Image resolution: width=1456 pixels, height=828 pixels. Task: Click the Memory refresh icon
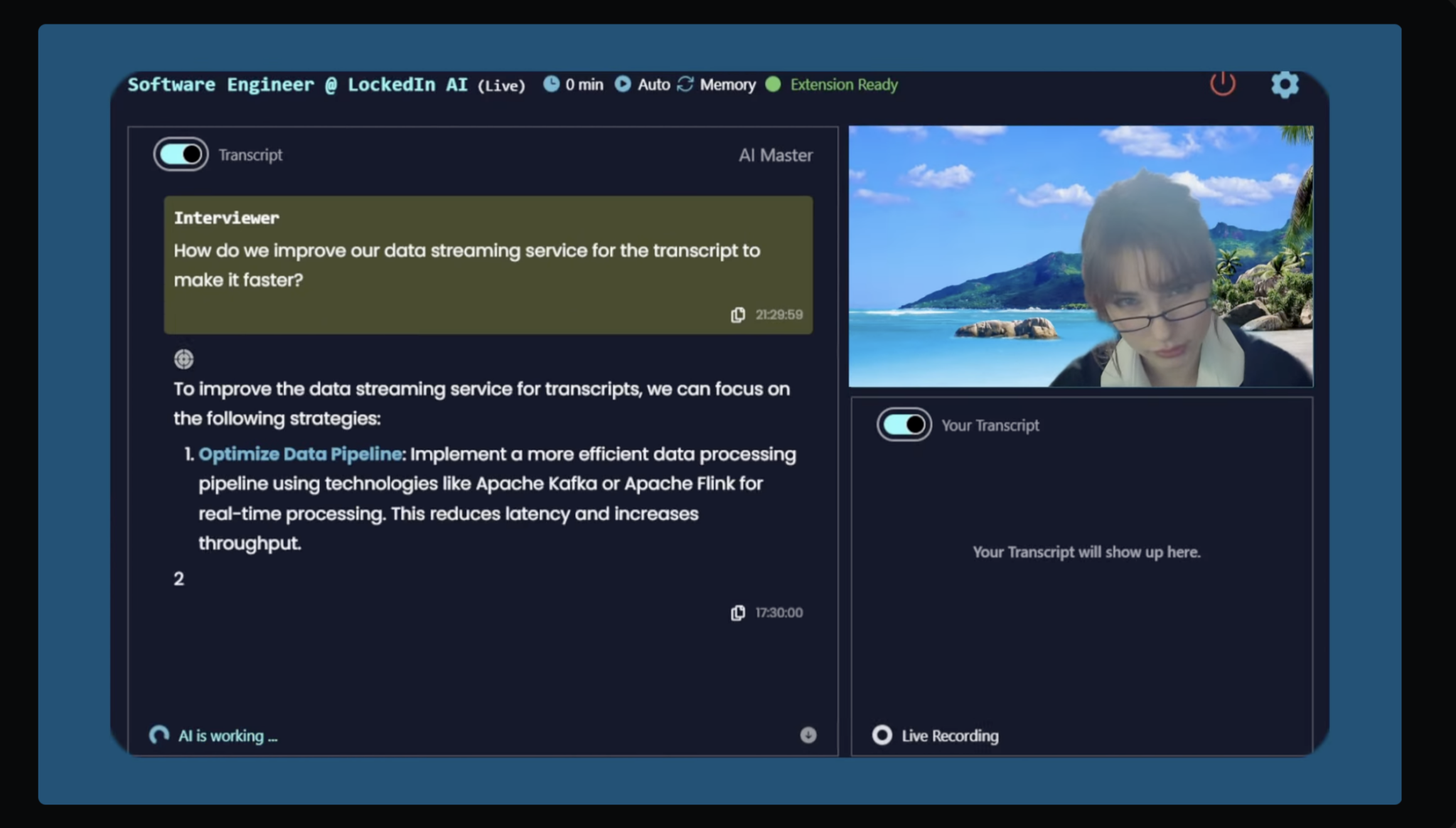coord(685,84)
